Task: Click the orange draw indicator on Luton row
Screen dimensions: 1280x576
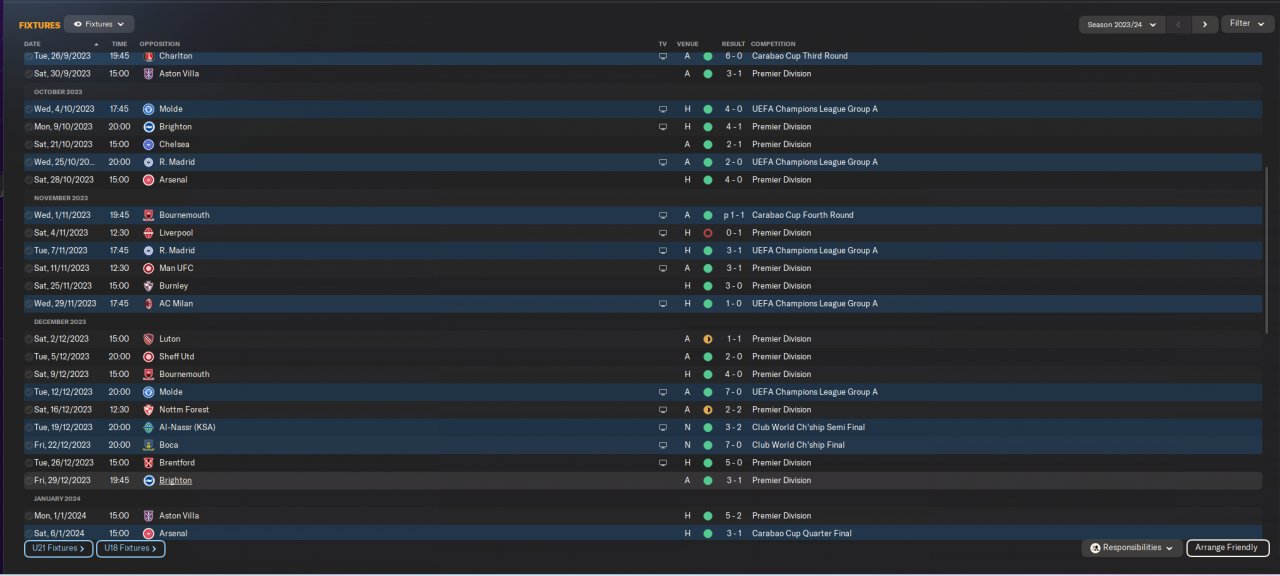Action: click(x=707, y=339)
